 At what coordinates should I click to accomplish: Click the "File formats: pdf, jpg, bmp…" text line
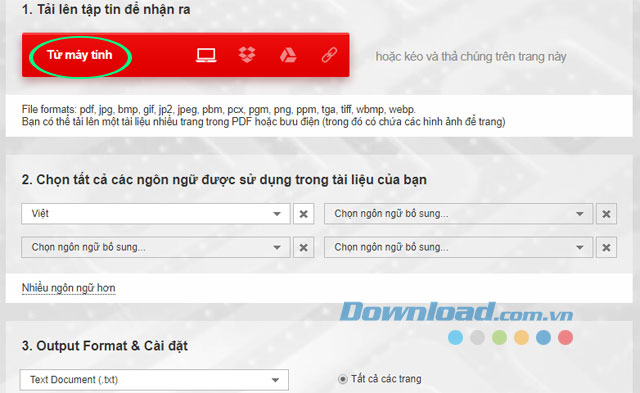[x=219, y=109]
